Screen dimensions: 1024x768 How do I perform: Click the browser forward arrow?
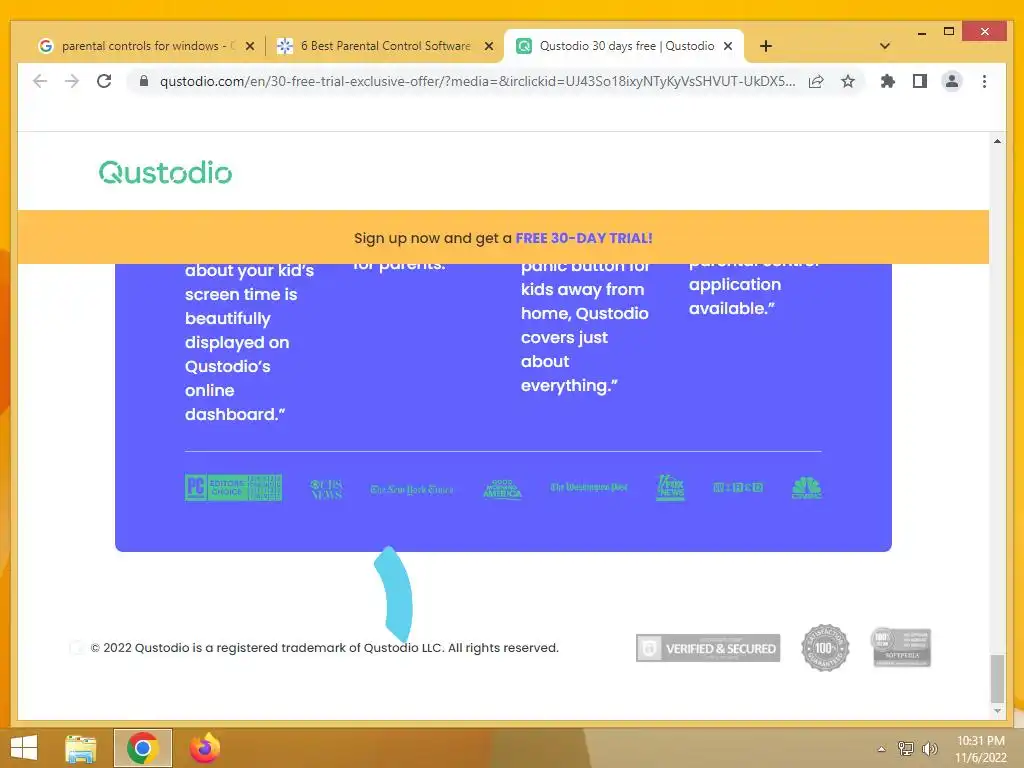coord(72,82)
